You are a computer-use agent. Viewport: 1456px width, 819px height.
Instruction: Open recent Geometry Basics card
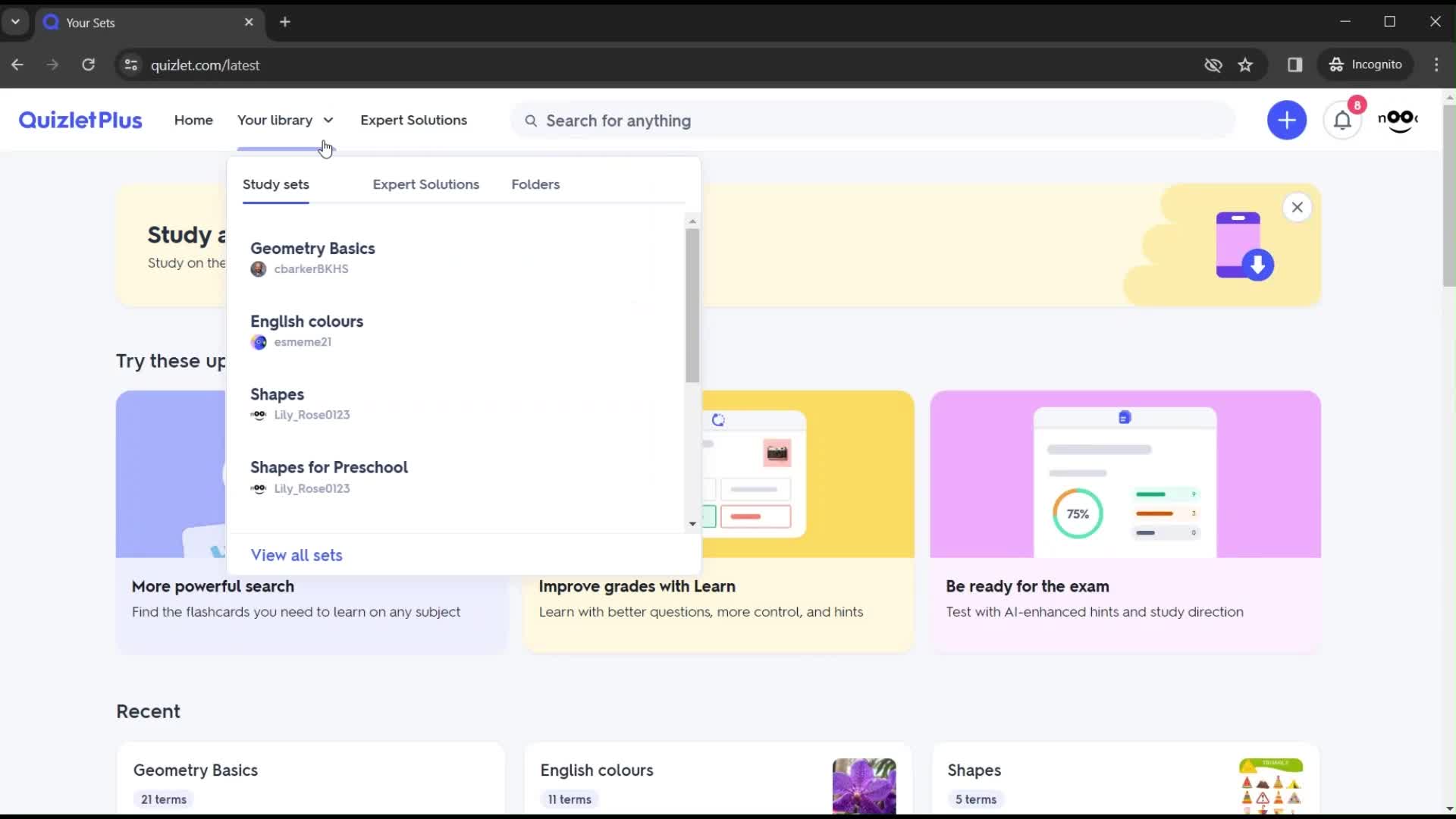pyautogui.click(x=311, y=779)
